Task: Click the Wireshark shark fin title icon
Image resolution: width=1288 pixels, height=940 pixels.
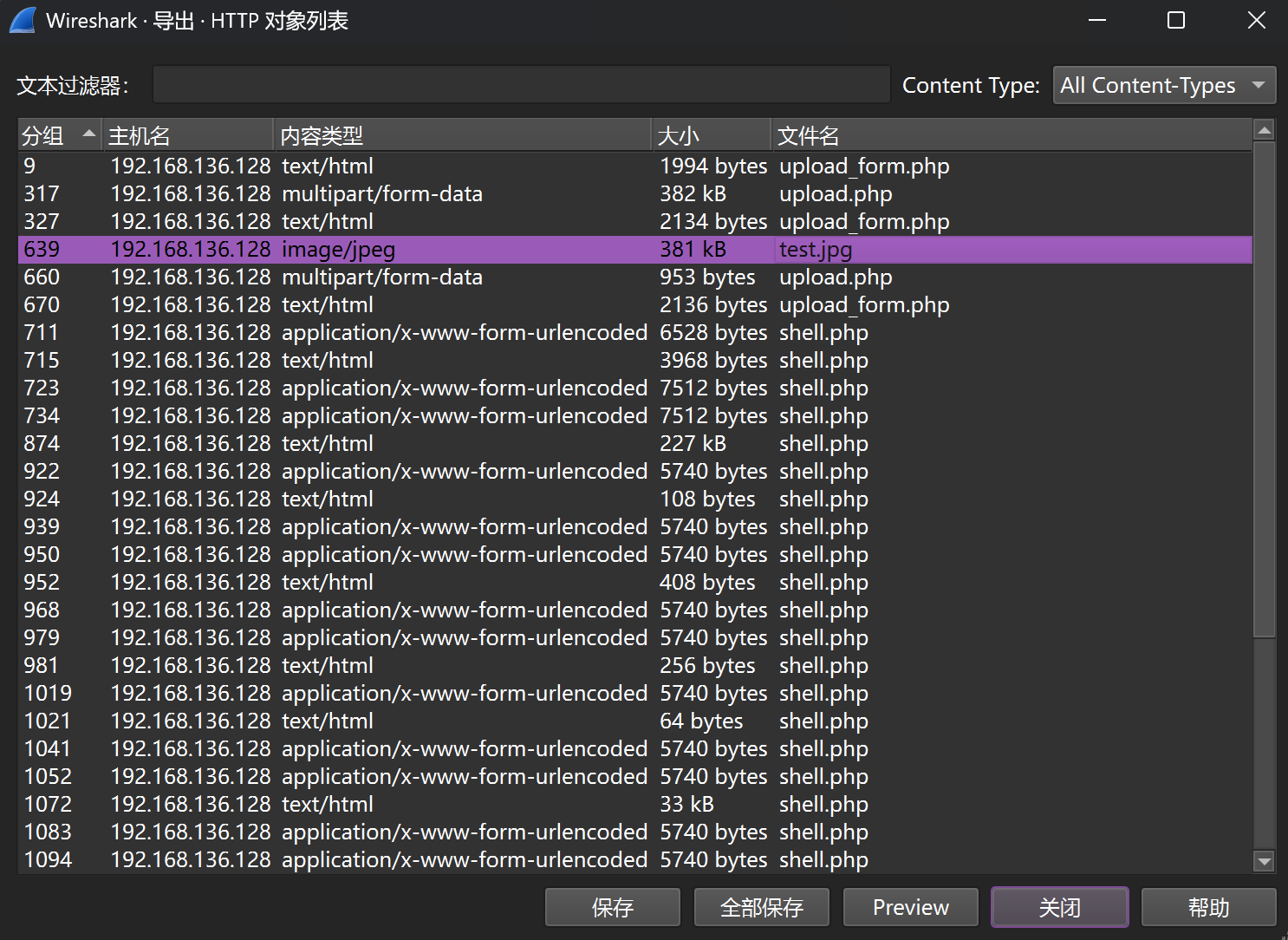Action: (x=23, y=20)
